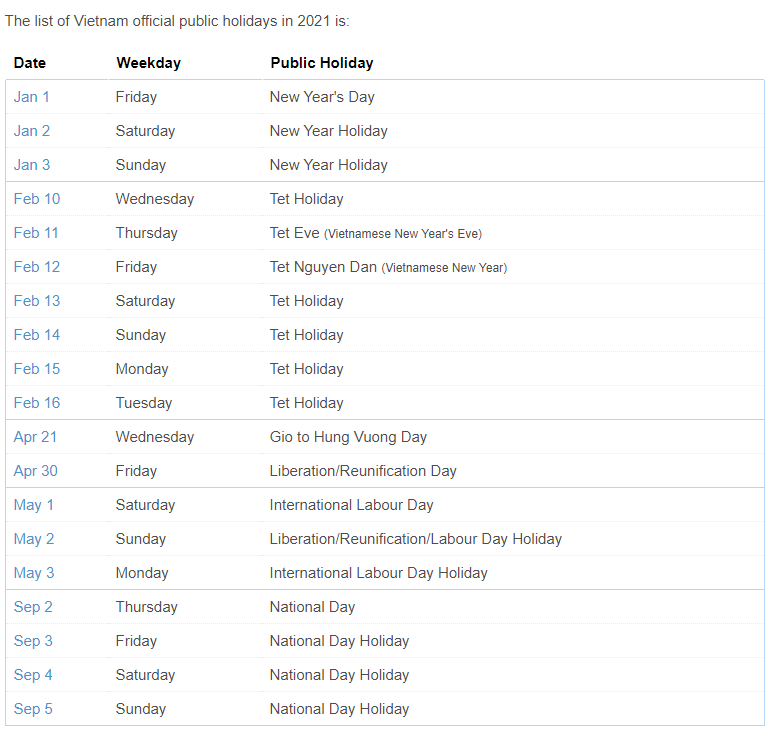Click the Public Holiday column header
Viewport: 779px width, 737px height.
coord(321,63)
